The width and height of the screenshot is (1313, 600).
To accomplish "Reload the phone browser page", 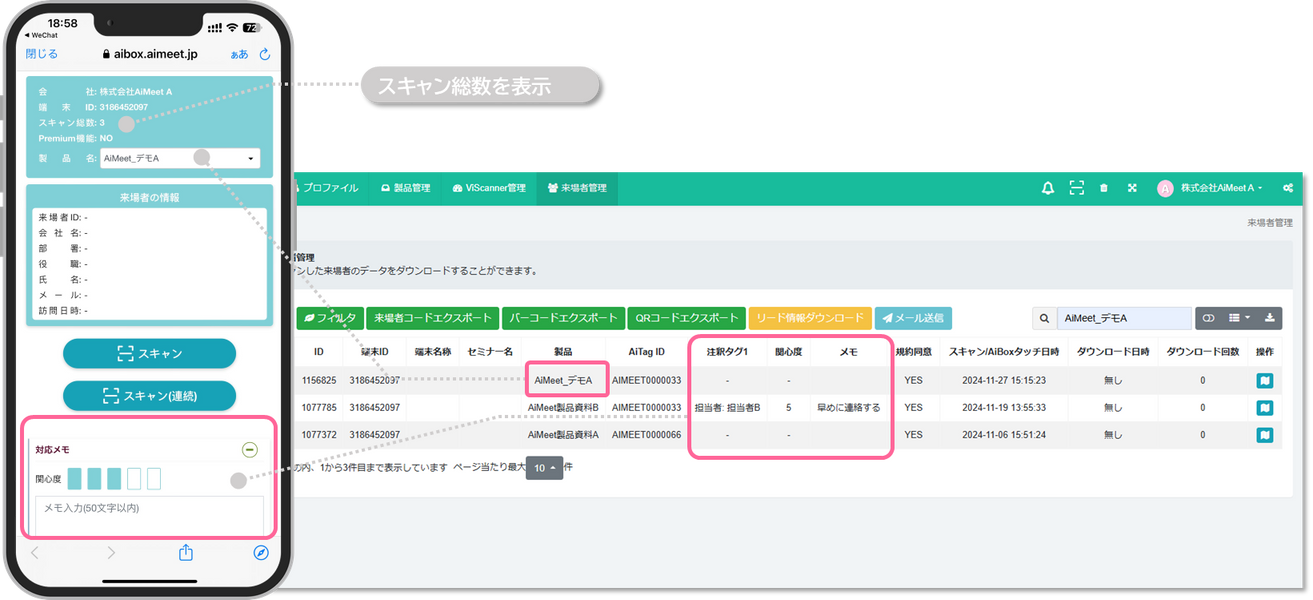I will click(x=265, y=54).
